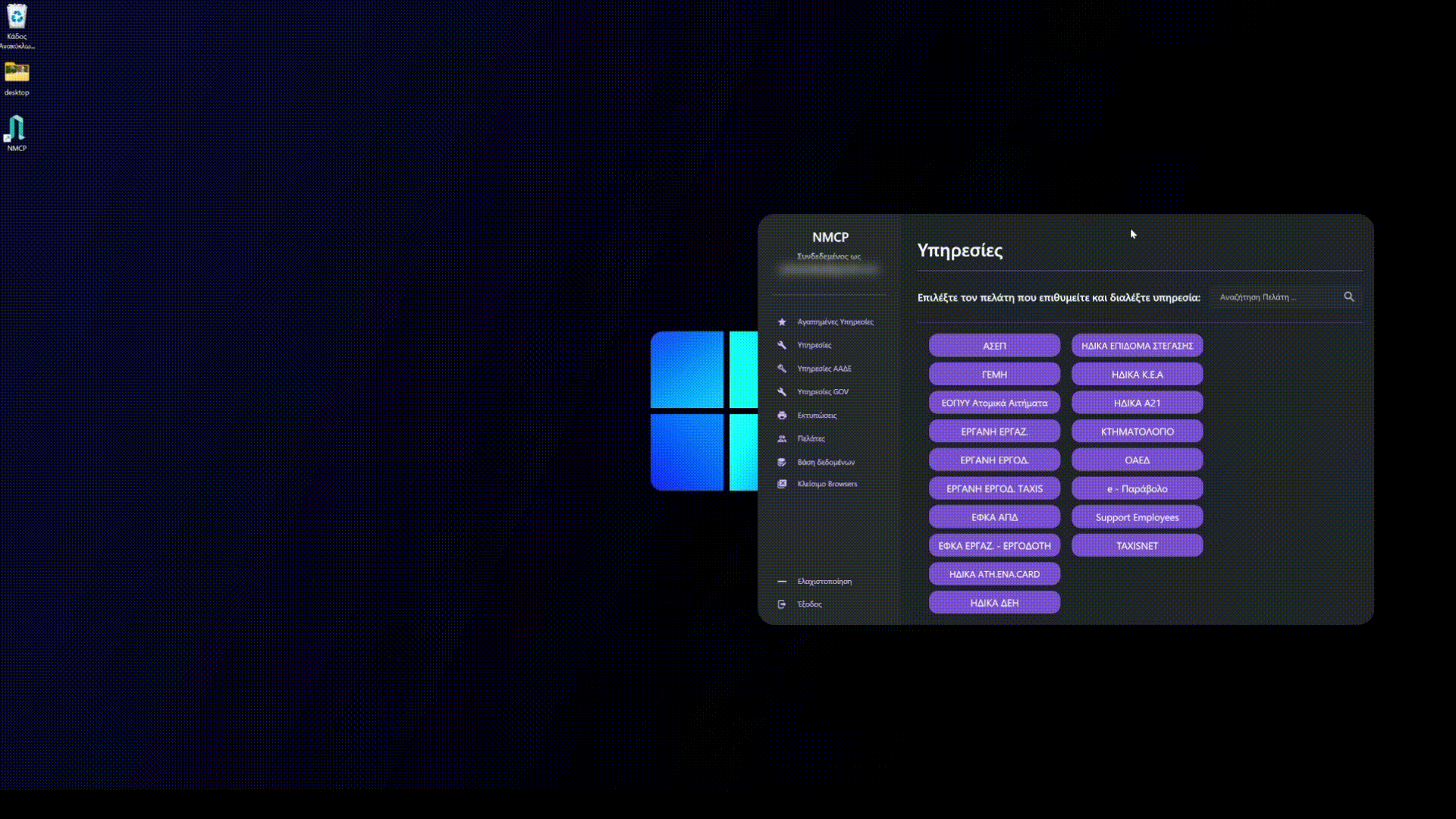
Task: Launch the ΑΣΕΠ service button
Action: (x=994, y=346)
